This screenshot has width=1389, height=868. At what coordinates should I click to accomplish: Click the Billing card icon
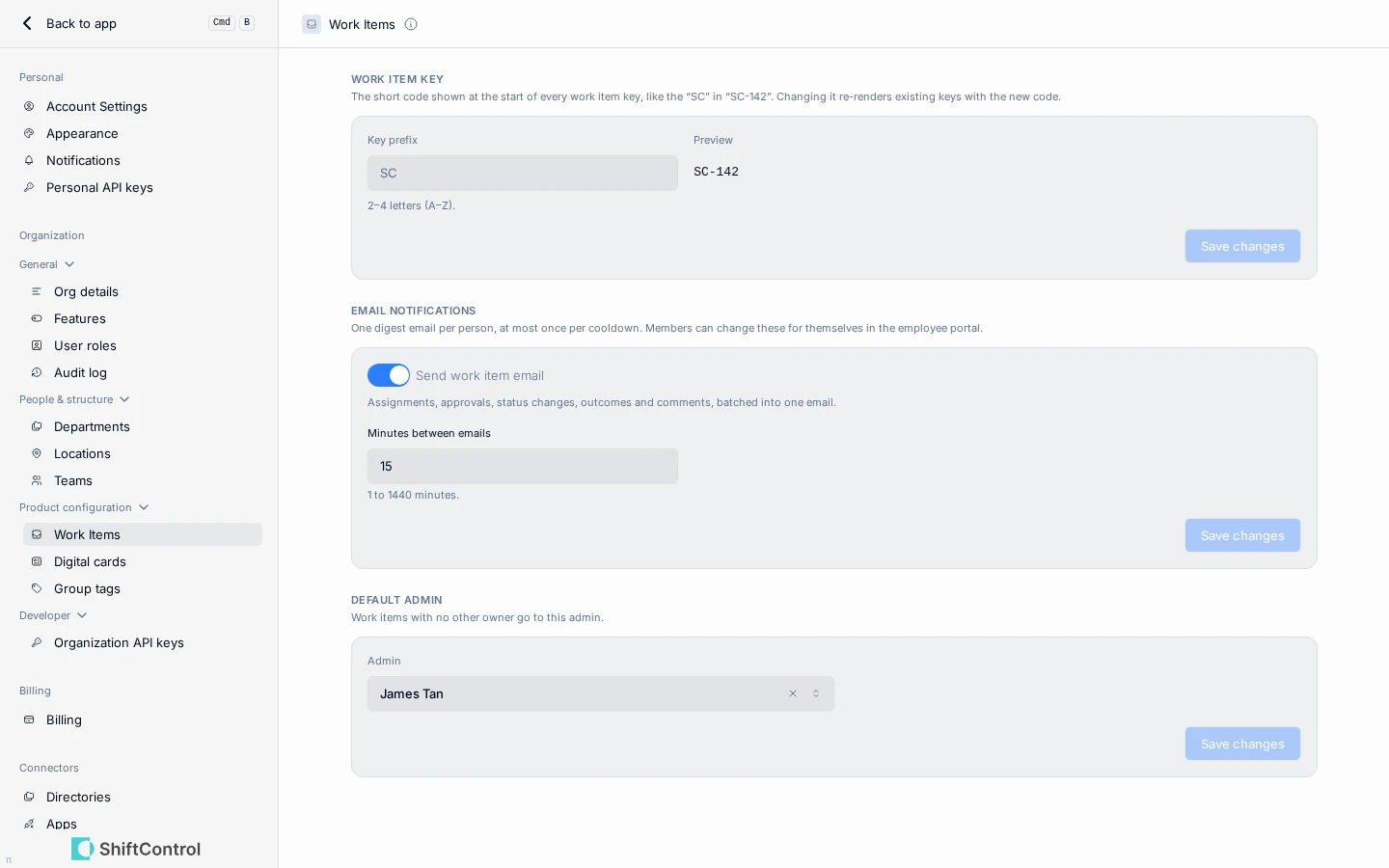click(x=29, y=719)
